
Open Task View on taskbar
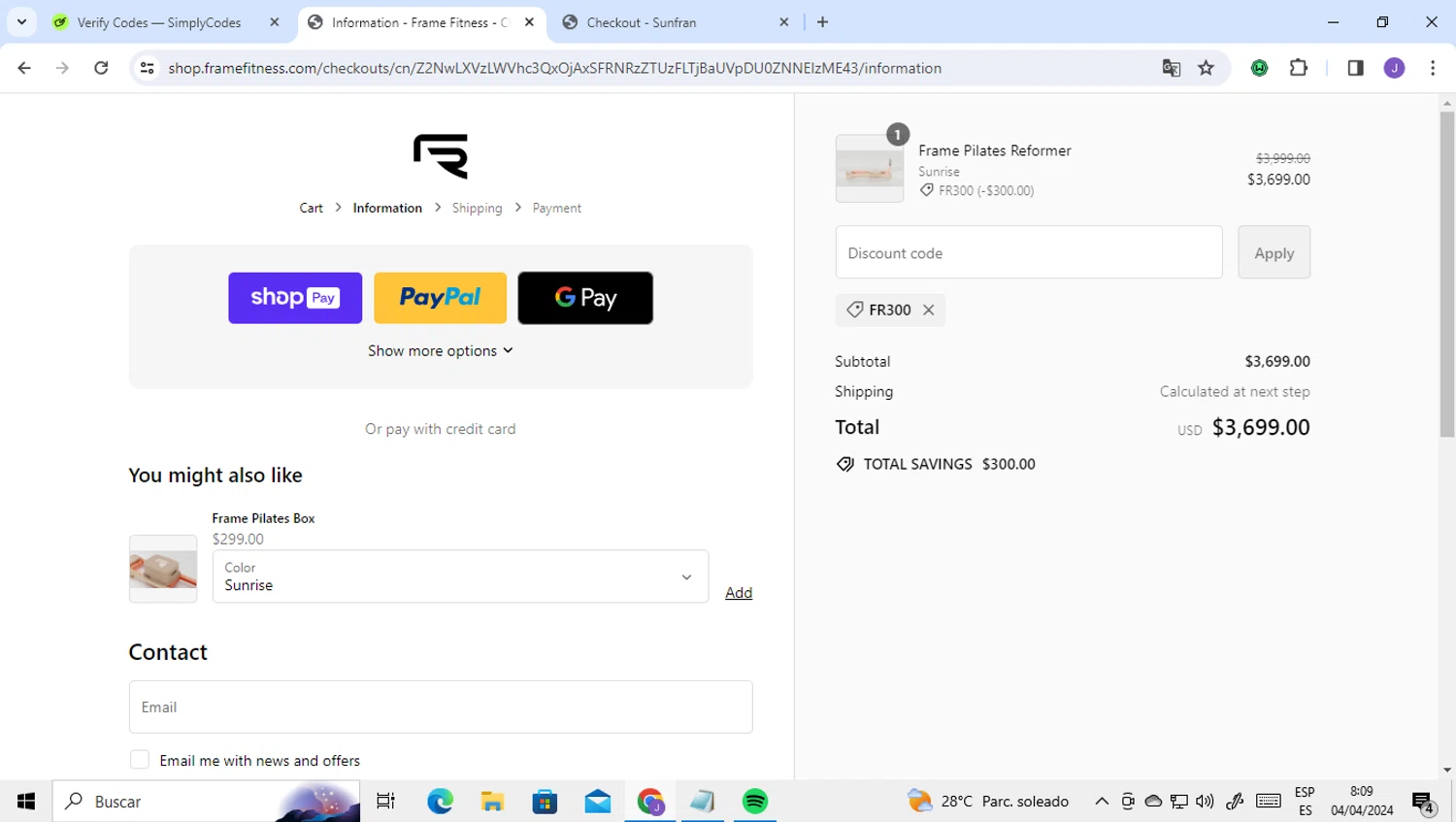tap(385, 802)
